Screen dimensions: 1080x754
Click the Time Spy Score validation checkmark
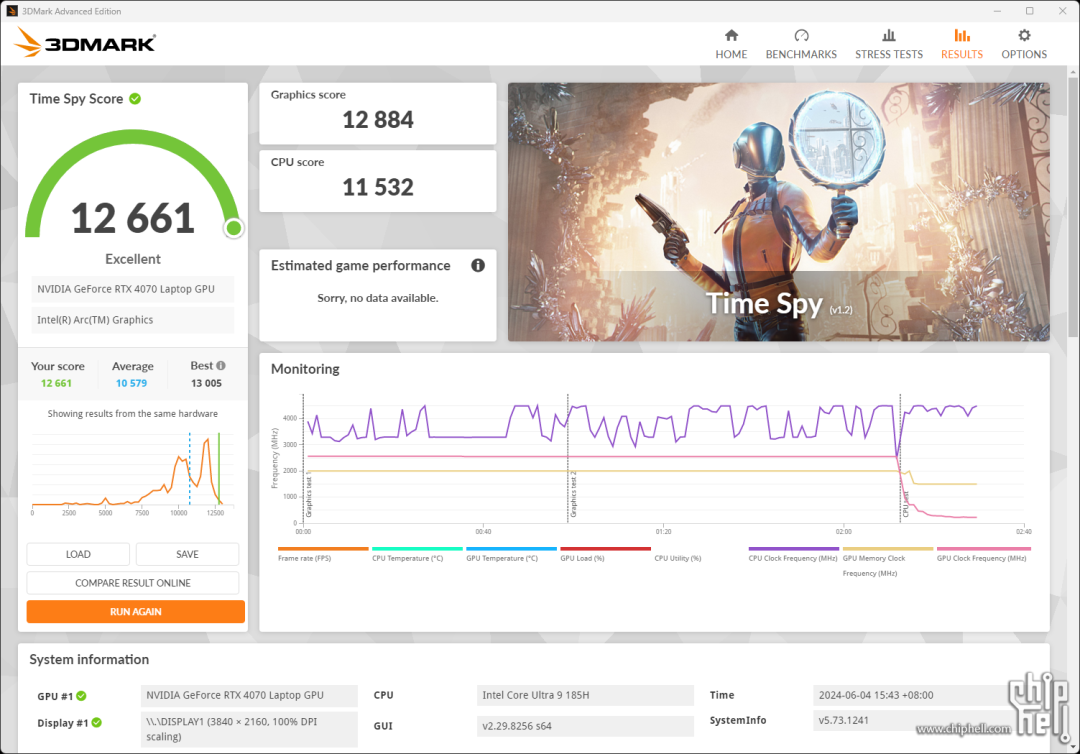pyautogui.click(x=135, y=98)
